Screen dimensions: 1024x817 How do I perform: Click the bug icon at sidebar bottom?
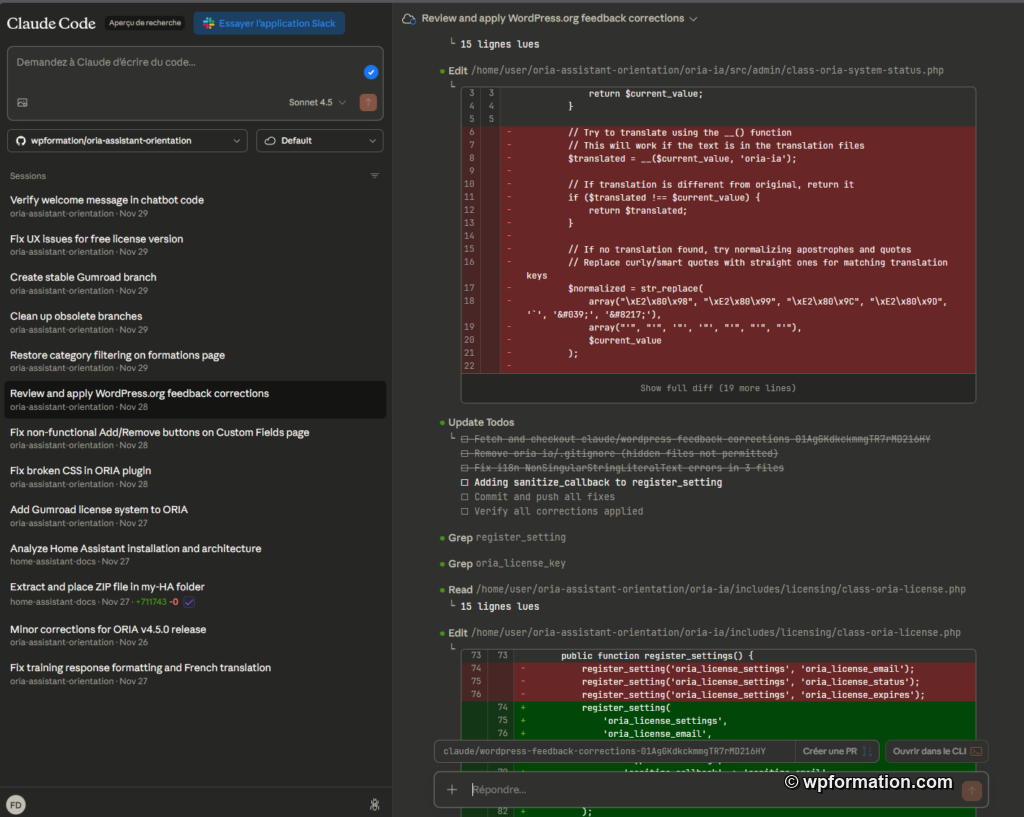pos(375,805)
